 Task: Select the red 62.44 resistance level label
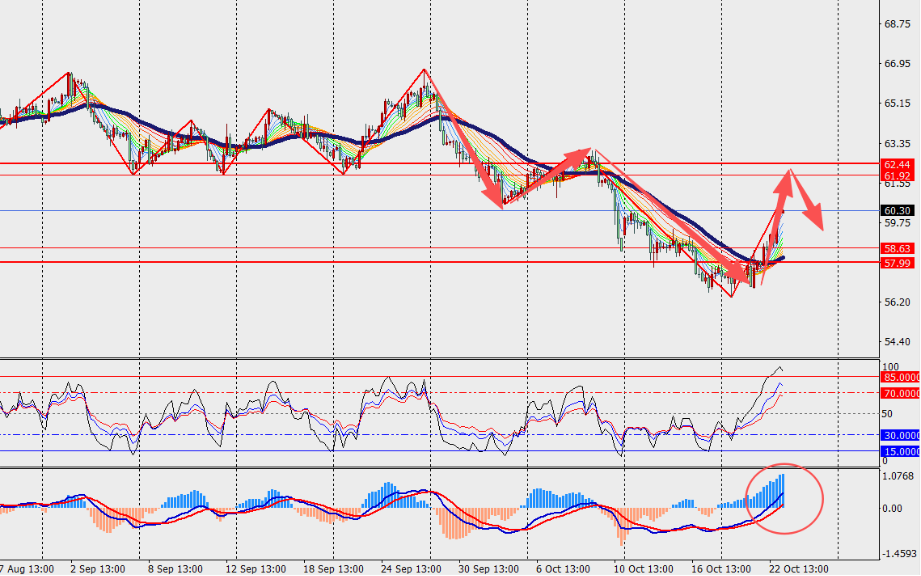(897, 163)
